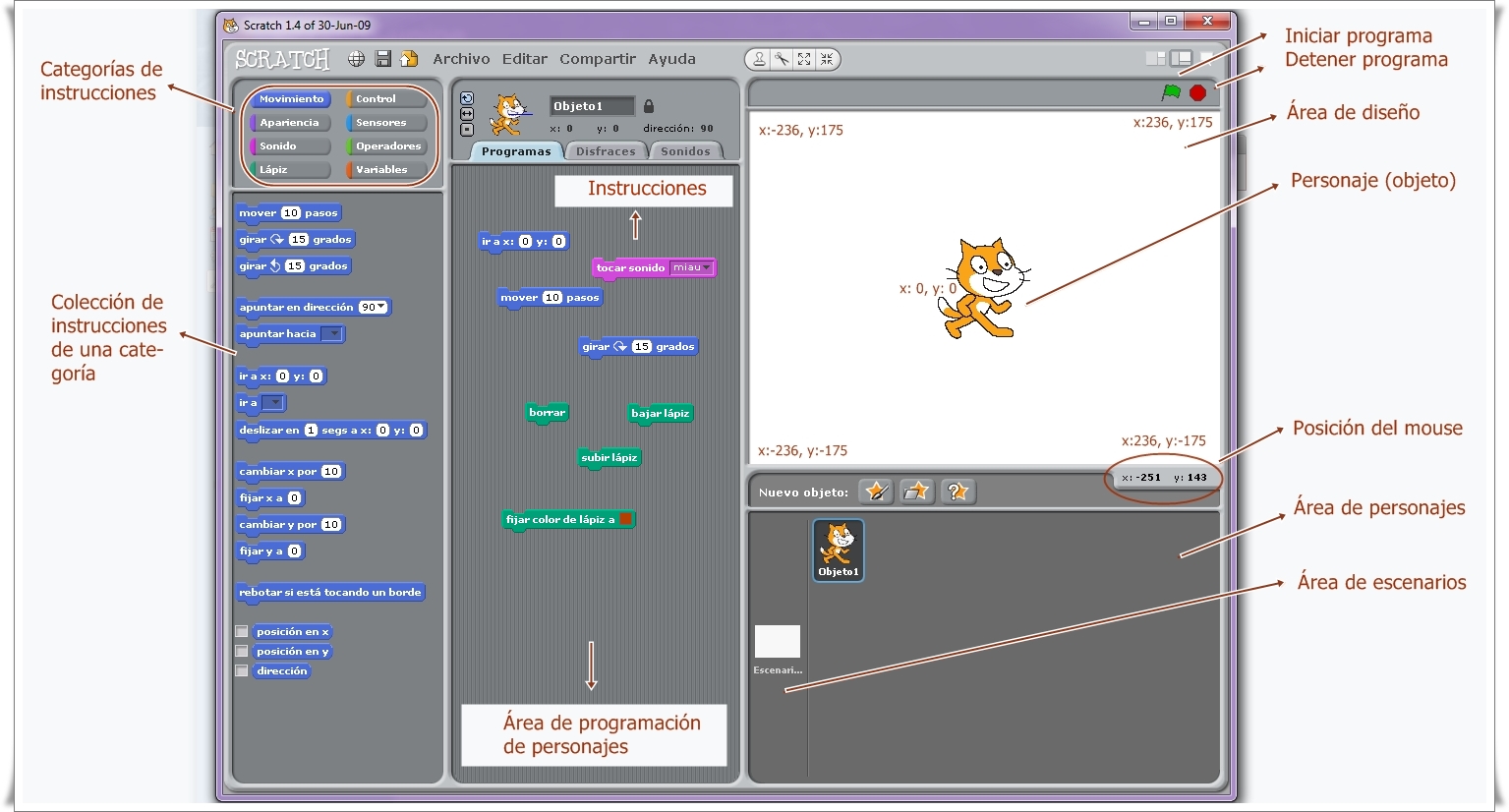Screen dimensions: 1509x812
Task: Click 'rebotar si está tocando un borde' block
Action: click(x=330, y=593)
